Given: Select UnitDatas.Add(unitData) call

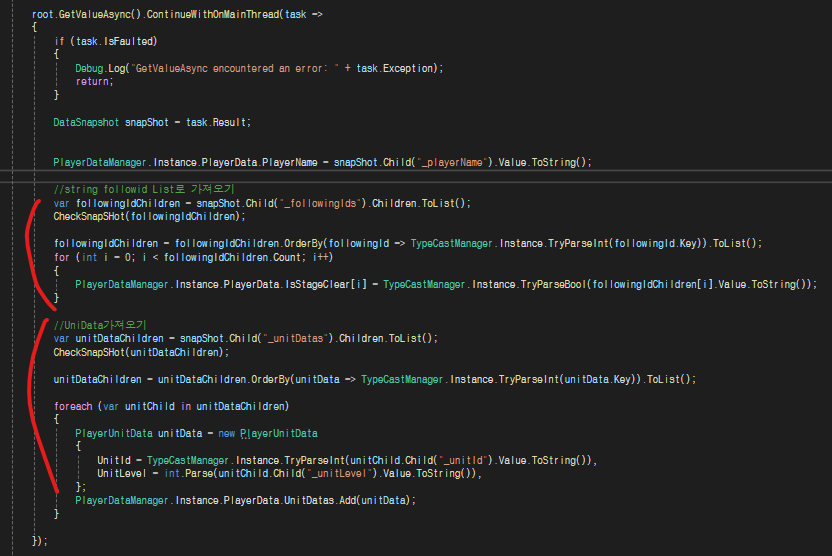Looking at the screenshot, I should pos(348,500).
